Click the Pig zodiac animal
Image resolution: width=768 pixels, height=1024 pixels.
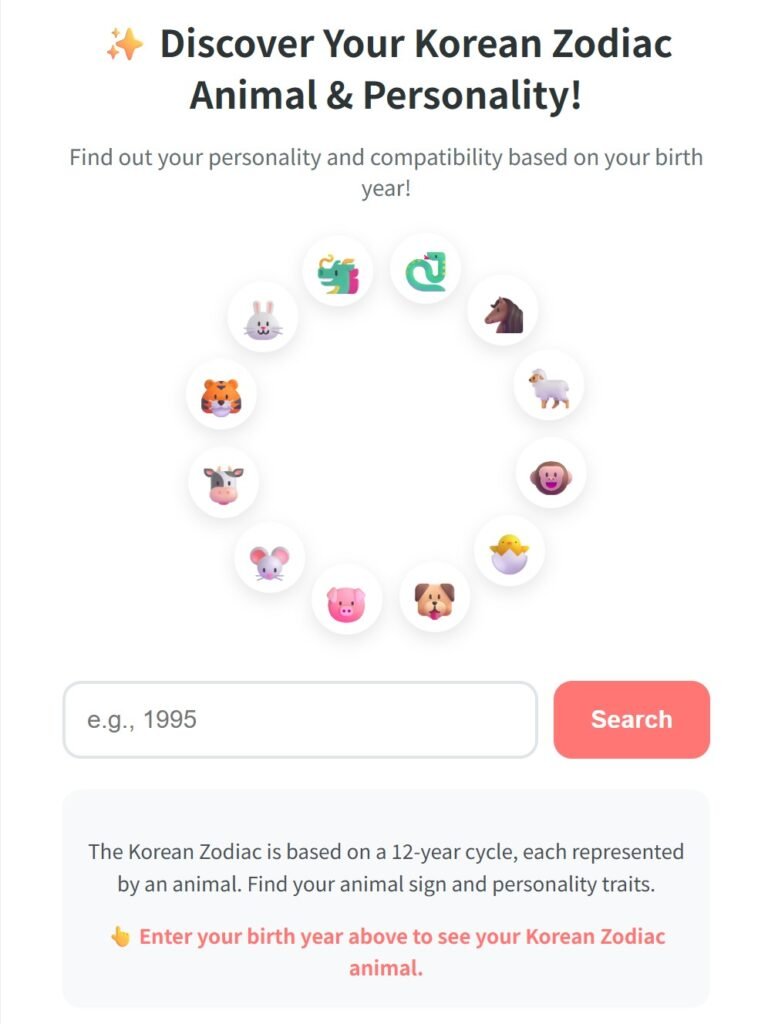[x=345, y=597]
